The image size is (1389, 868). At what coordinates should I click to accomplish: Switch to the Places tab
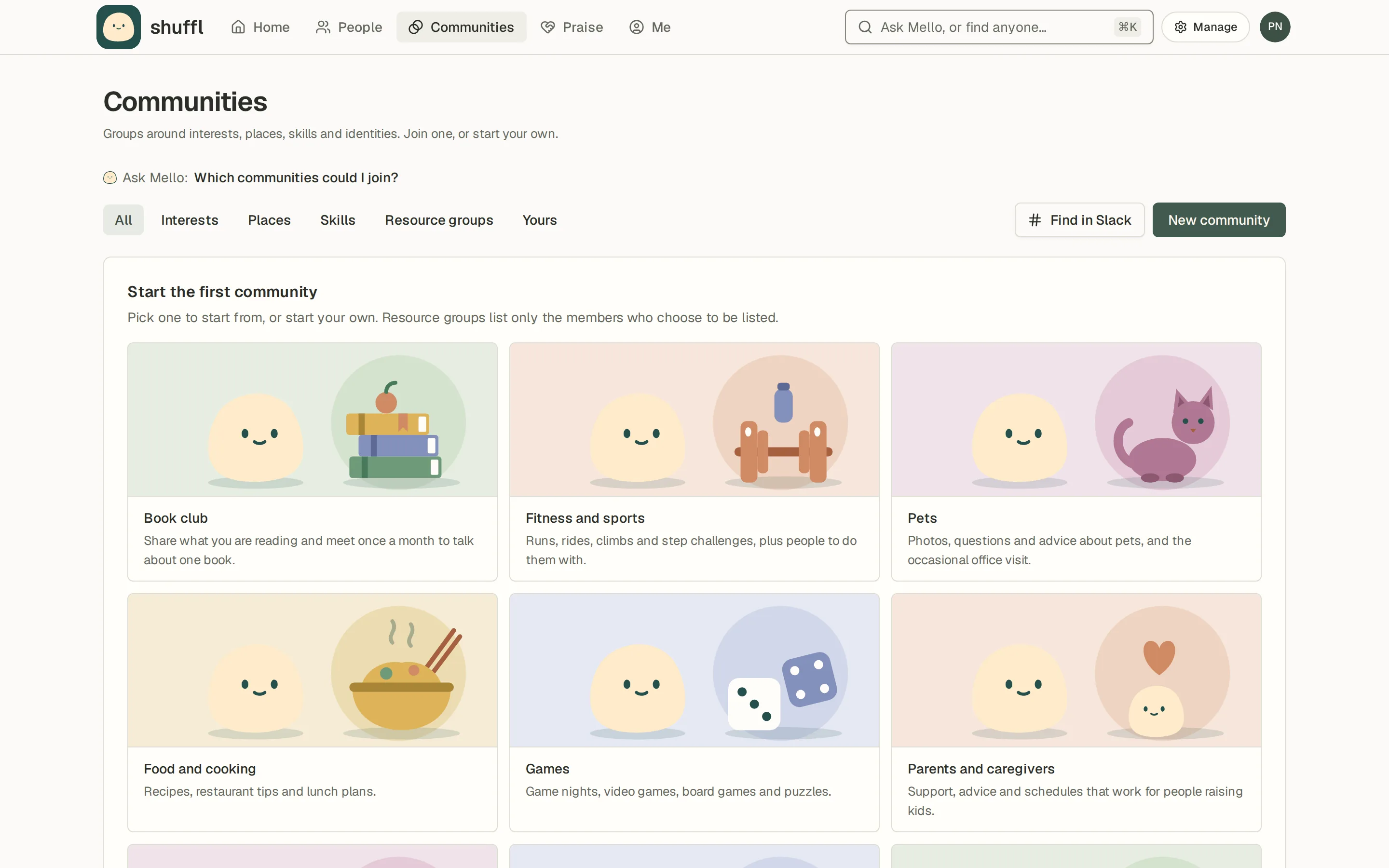coord(269,220)
